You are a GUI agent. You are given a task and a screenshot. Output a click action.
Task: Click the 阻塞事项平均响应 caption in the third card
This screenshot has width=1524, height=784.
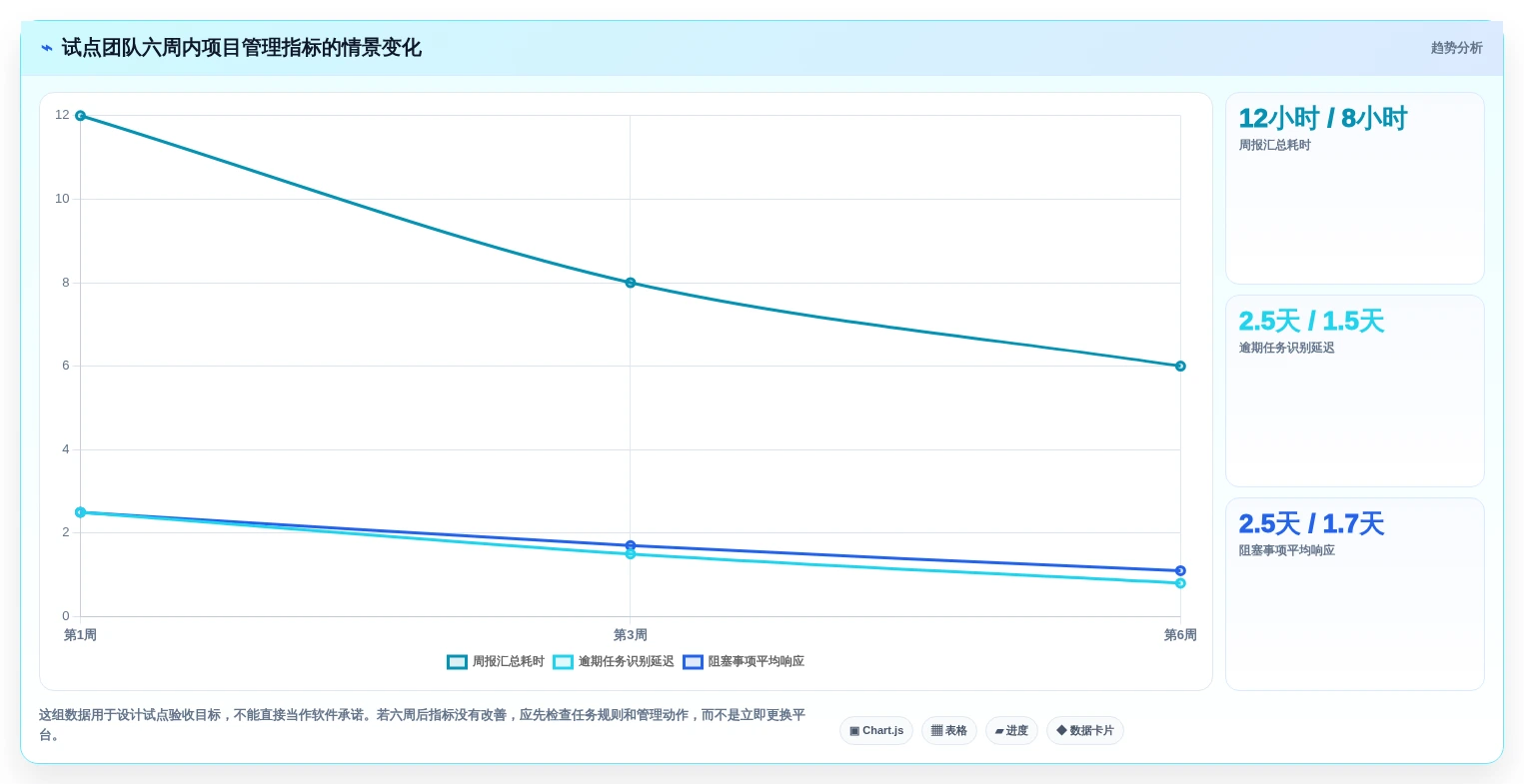[x=1287, y=551]
